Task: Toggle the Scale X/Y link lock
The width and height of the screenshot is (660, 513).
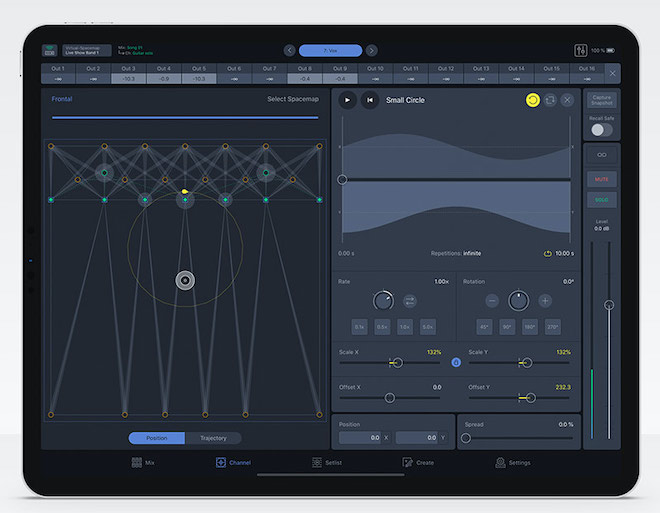Action: click(x=455, y=362)
